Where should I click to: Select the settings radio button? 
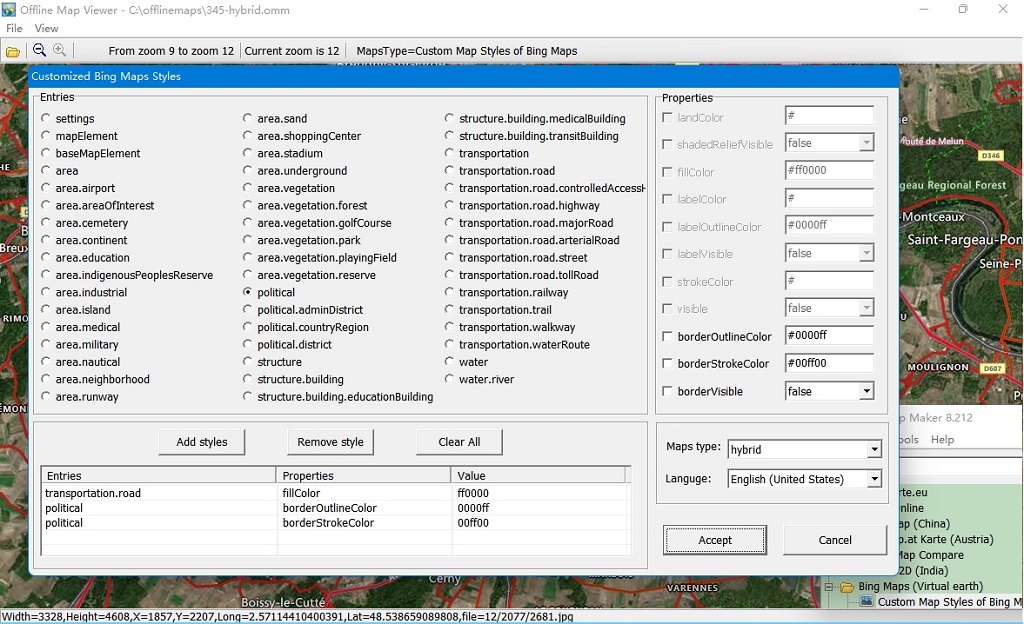click(46, 118)
